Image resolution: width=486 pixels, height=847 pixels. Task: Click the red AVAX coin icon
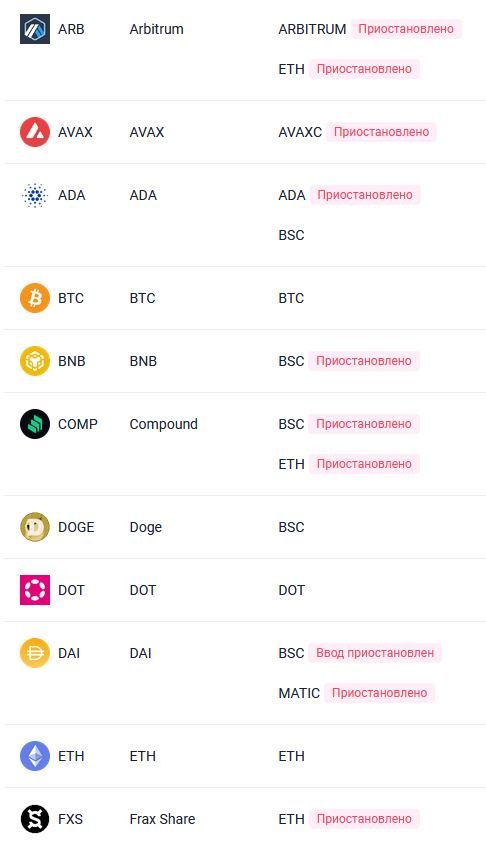[x=35, y=132]
